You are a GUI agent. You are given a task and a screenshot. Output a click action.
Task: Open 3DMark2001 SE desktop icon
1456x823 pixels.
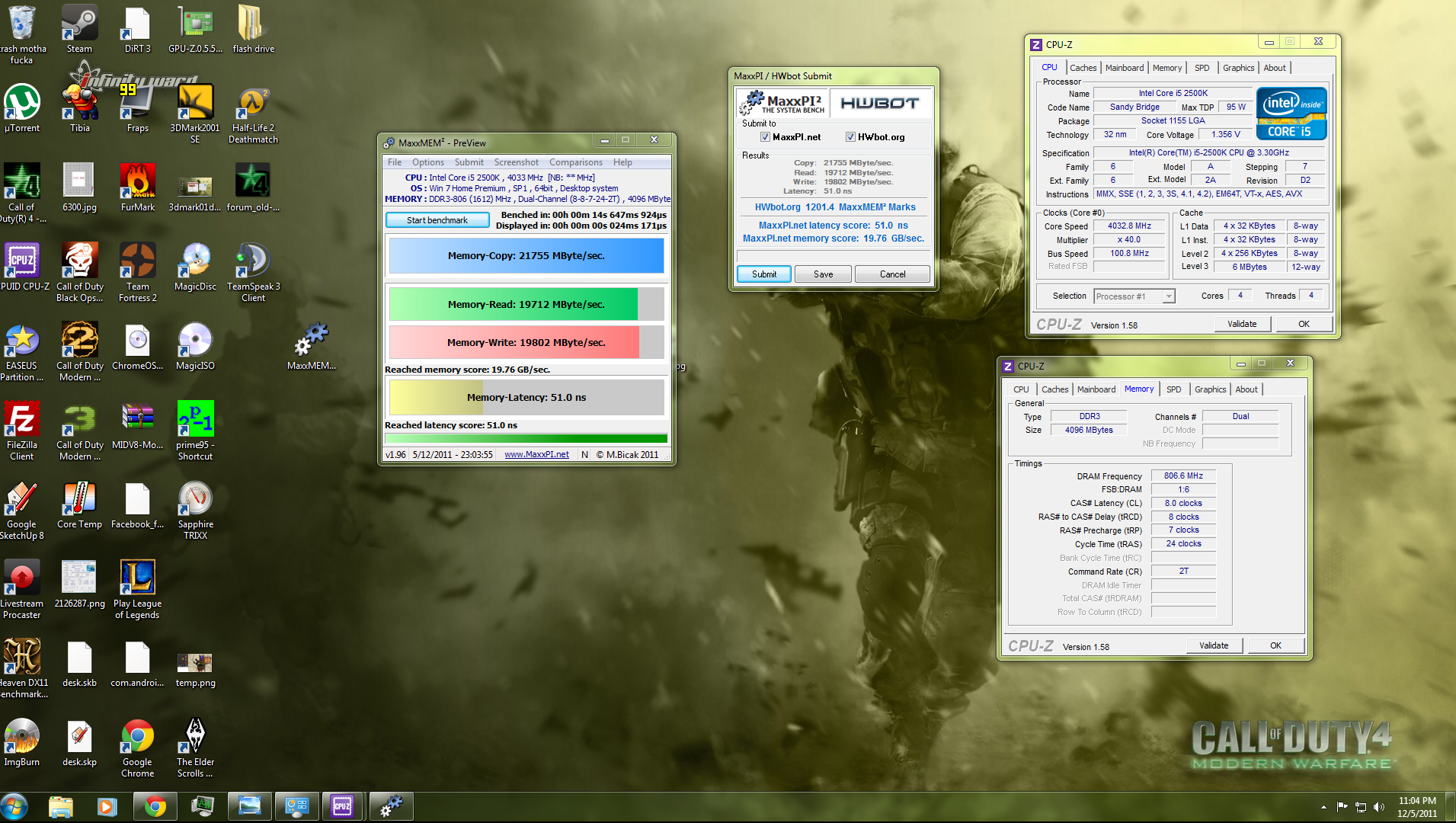point(195,114)
